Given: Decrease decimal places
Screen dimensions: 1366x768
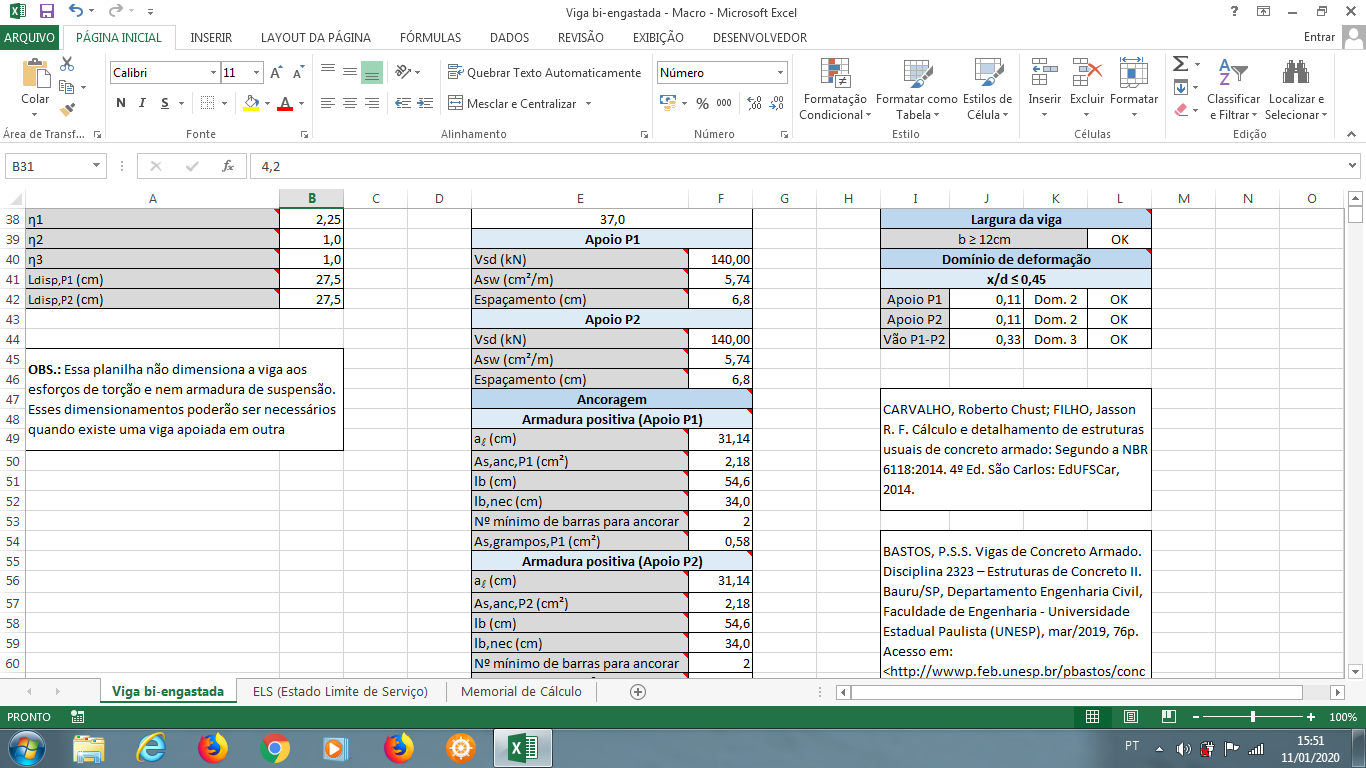Looking at the screenshot, I should pos(777,103).
